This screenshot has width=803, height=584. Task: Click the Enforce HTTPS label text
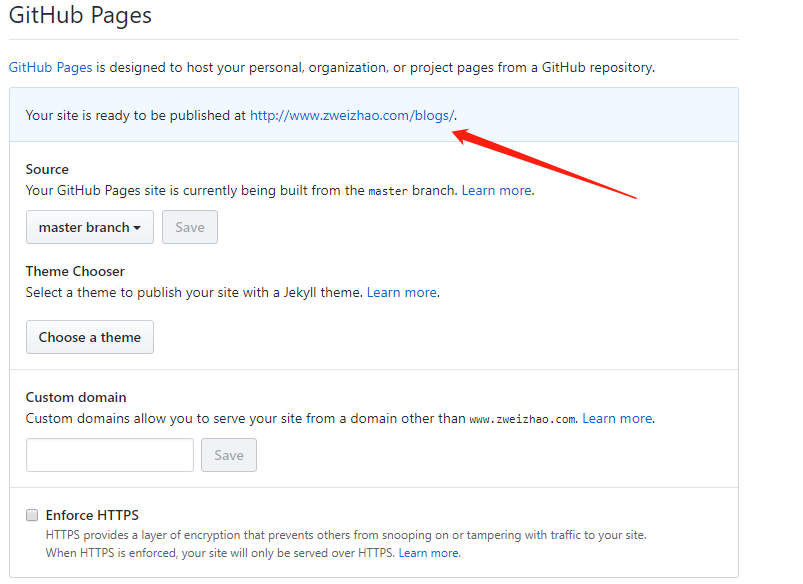(x=92, y=515)
